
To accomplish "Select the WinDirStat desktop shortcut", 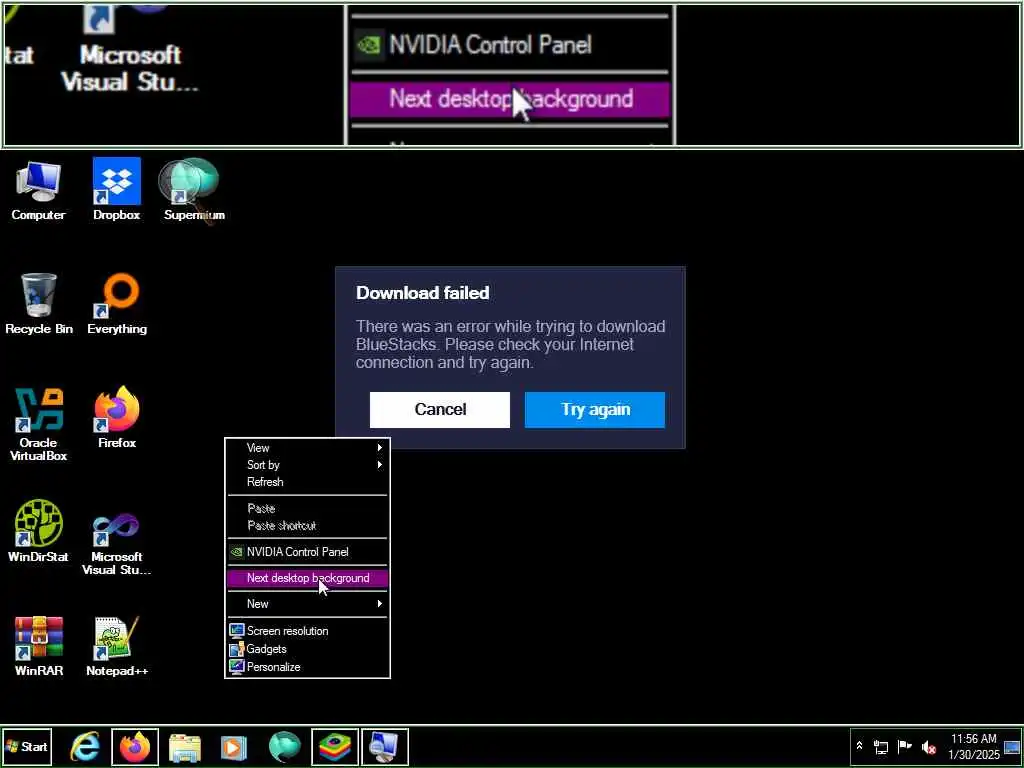I will point(38,532).
